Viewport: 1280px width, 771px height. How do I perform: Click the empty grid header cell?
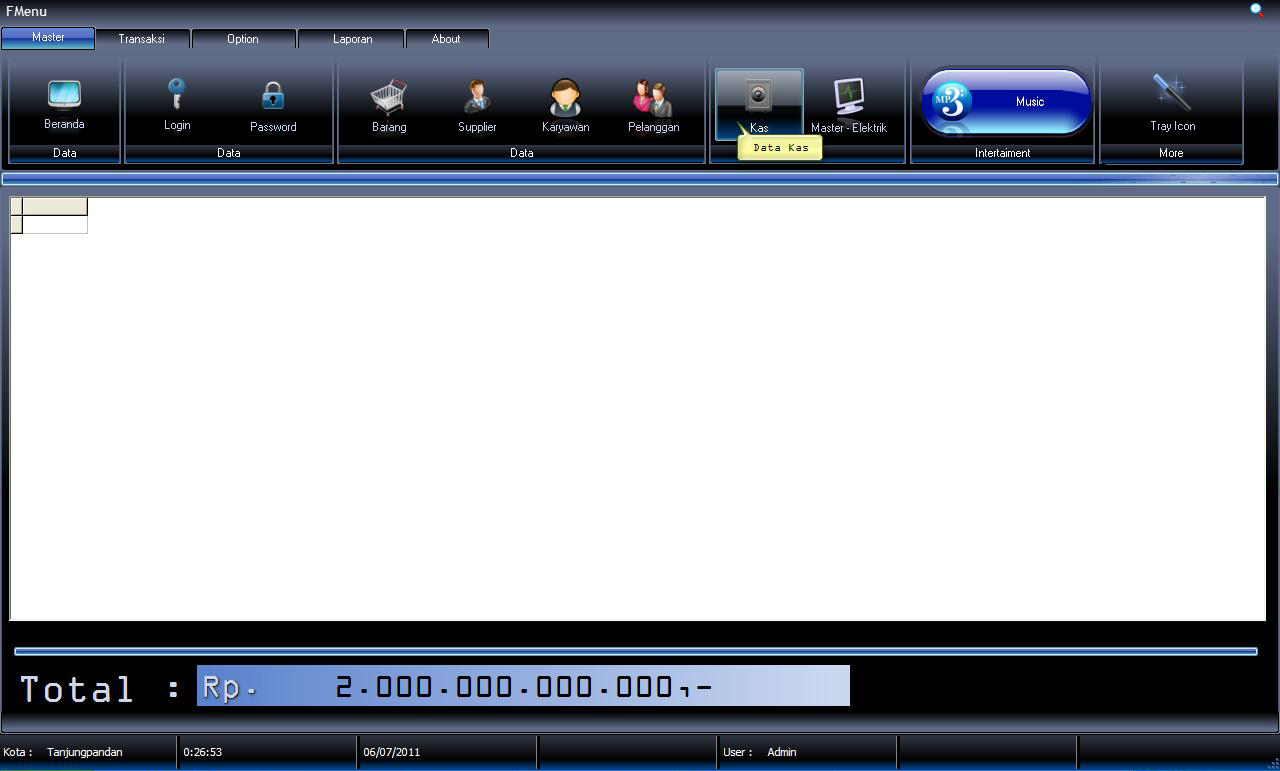[55, 207]
